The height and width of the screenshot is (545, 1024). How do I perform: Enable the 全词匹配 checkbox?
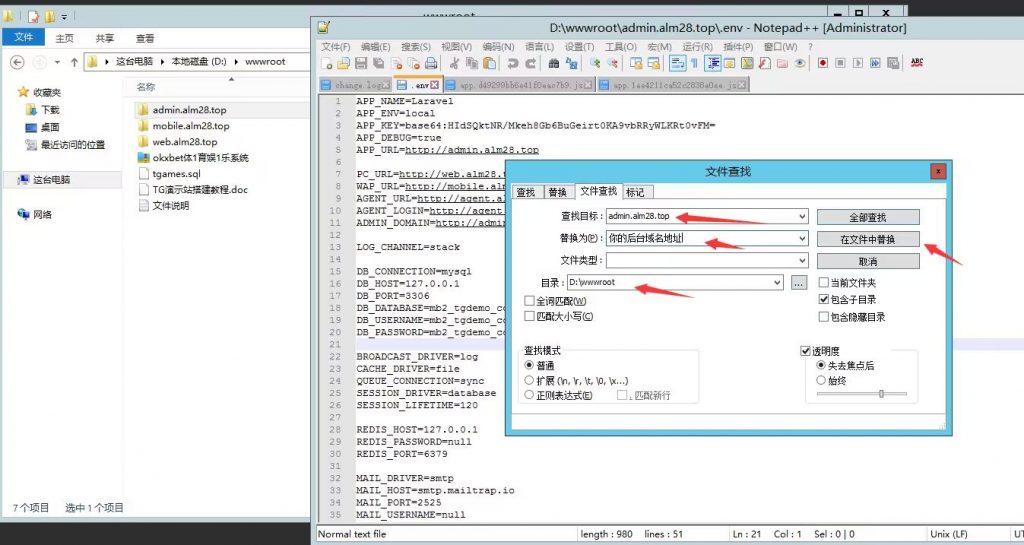click(530, 301)
